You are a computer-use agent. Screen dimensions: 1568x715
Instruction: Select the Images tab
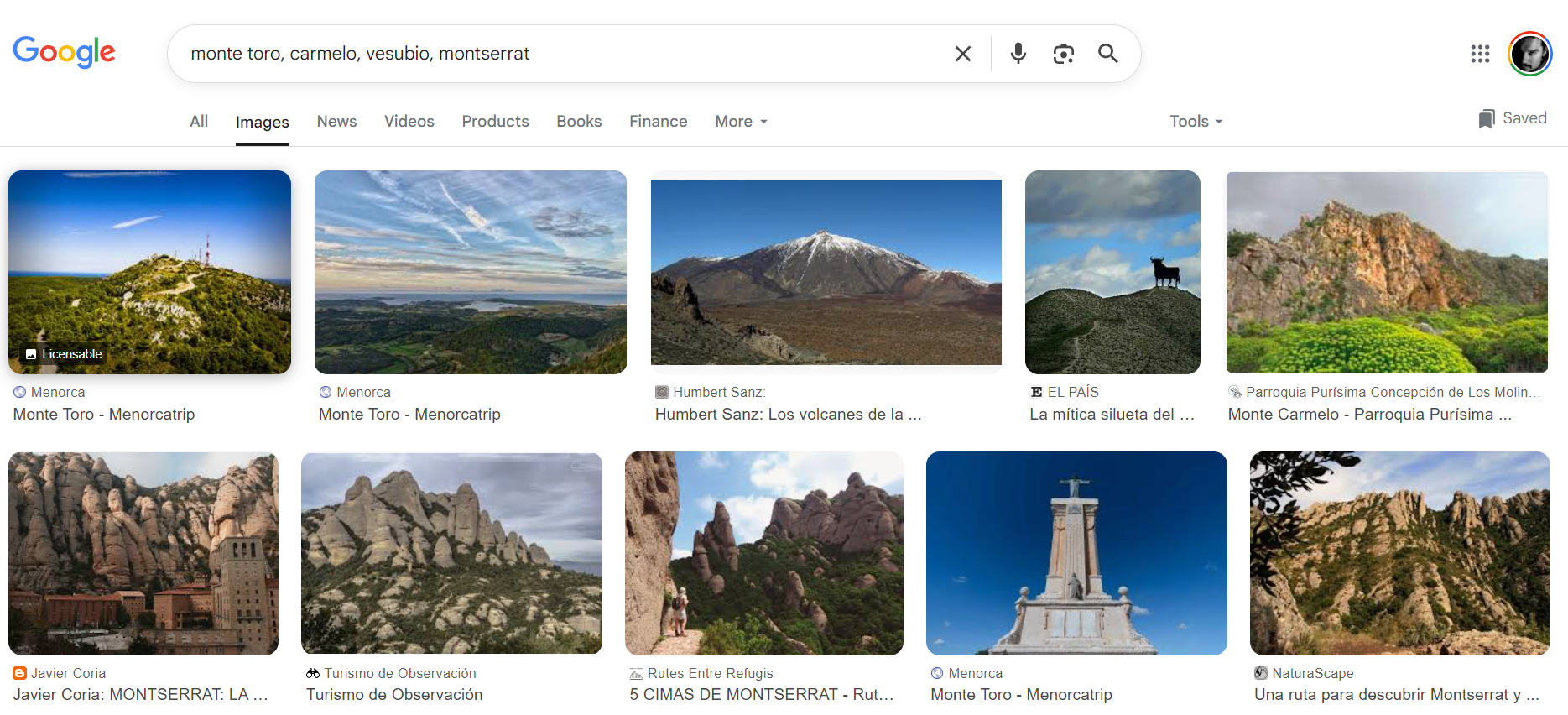pyautogui.click(x=263, y=122)
